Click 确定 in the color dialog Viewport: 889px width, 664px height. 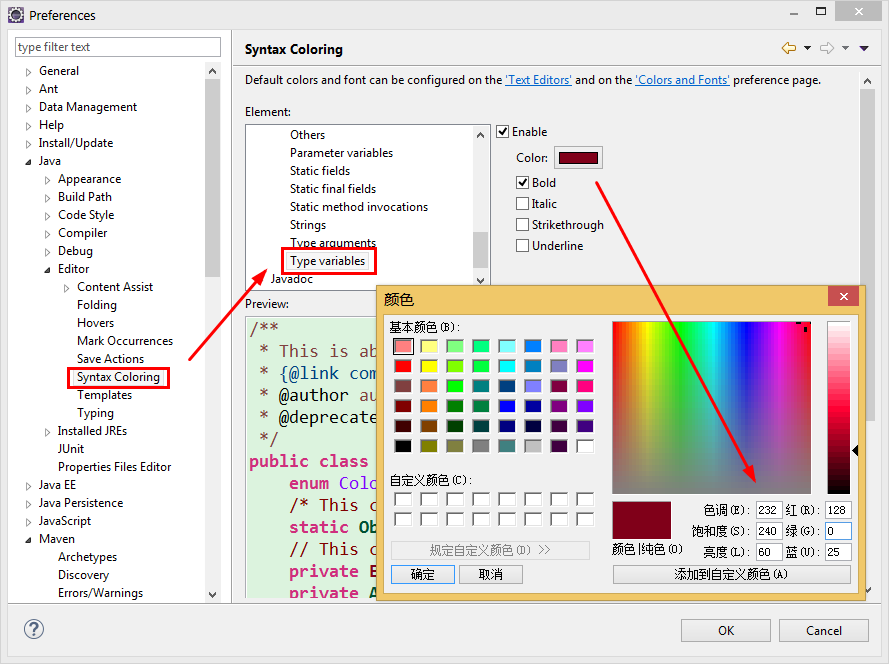click(x=423, y=574)
